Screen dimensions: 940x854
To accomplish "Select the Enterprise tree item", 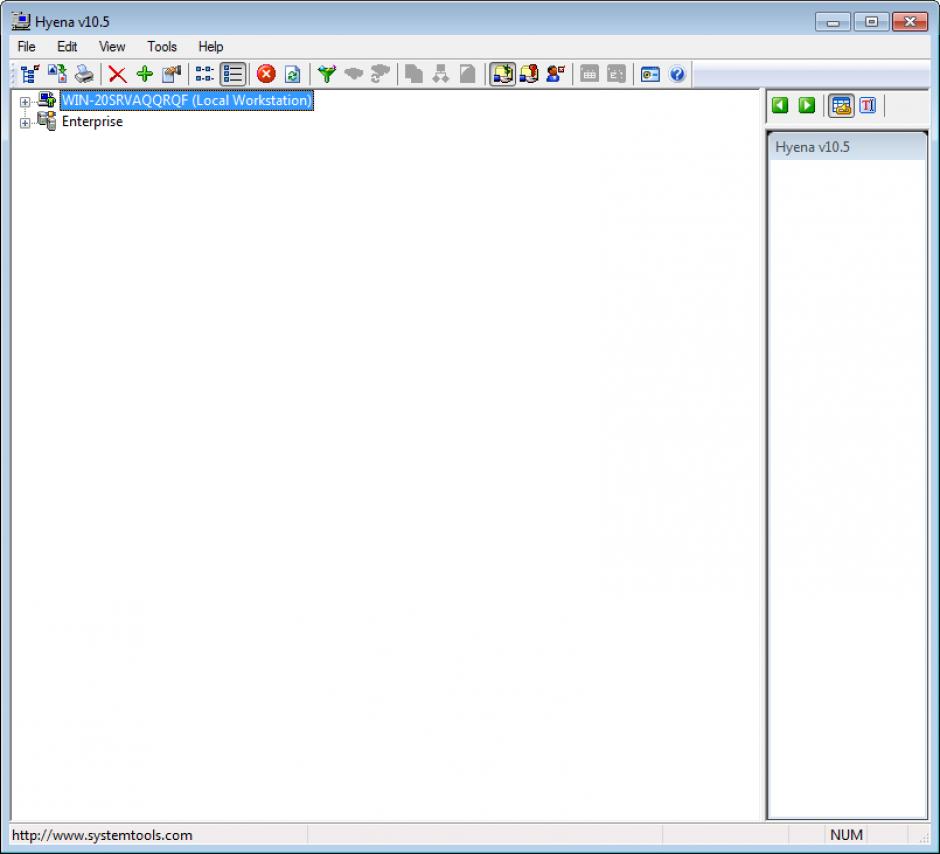I will (92, 122).
